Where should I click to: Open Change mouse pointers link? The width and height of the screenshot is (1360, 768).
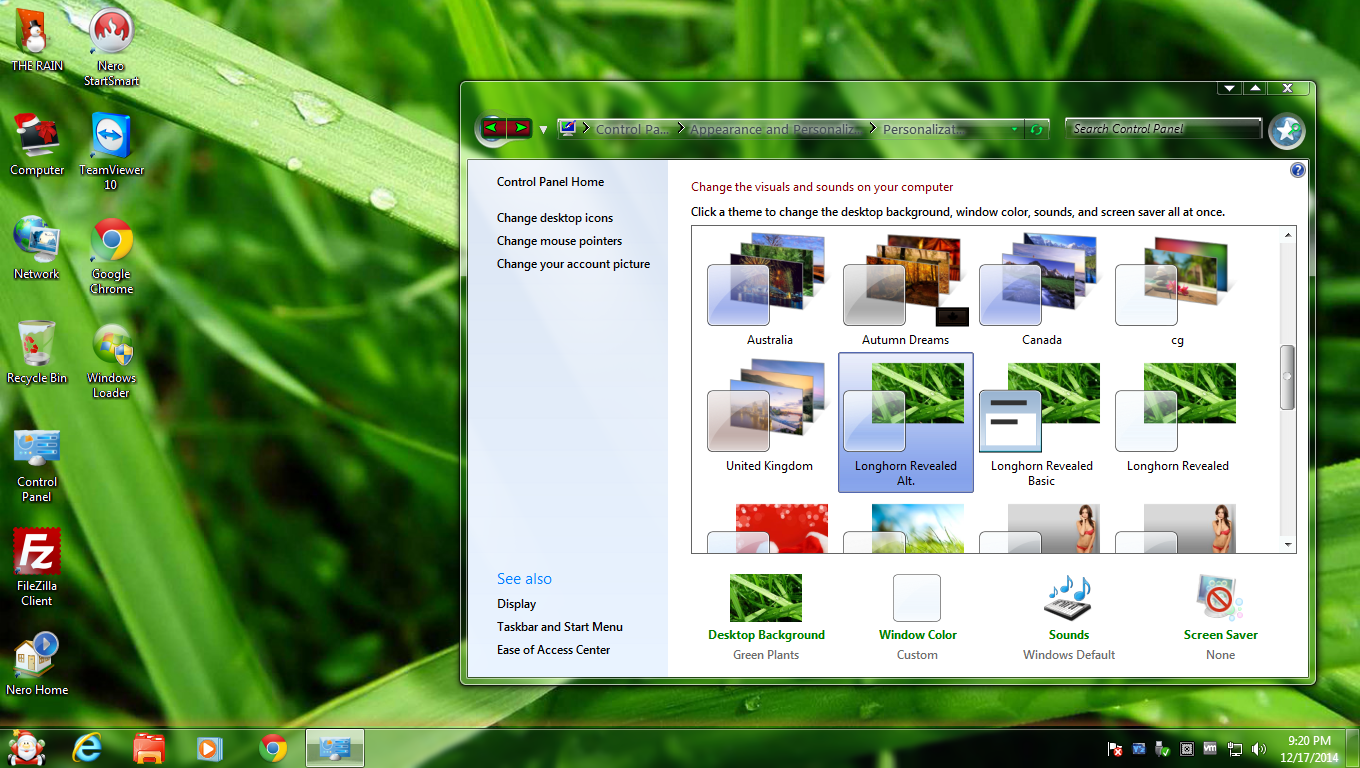pos(559,241)
